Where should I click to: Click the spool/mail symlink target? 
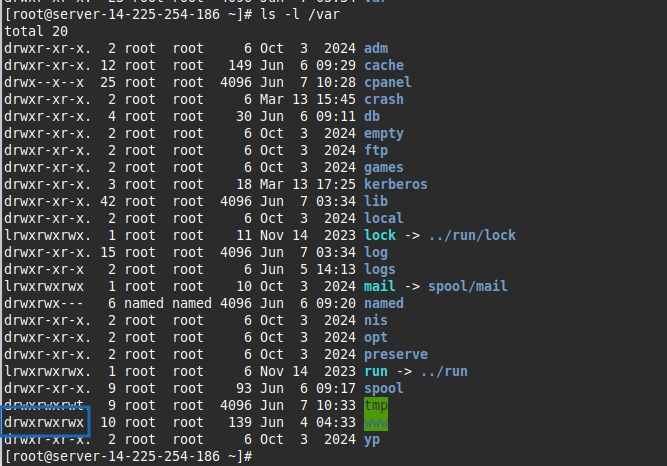[470, 286]
